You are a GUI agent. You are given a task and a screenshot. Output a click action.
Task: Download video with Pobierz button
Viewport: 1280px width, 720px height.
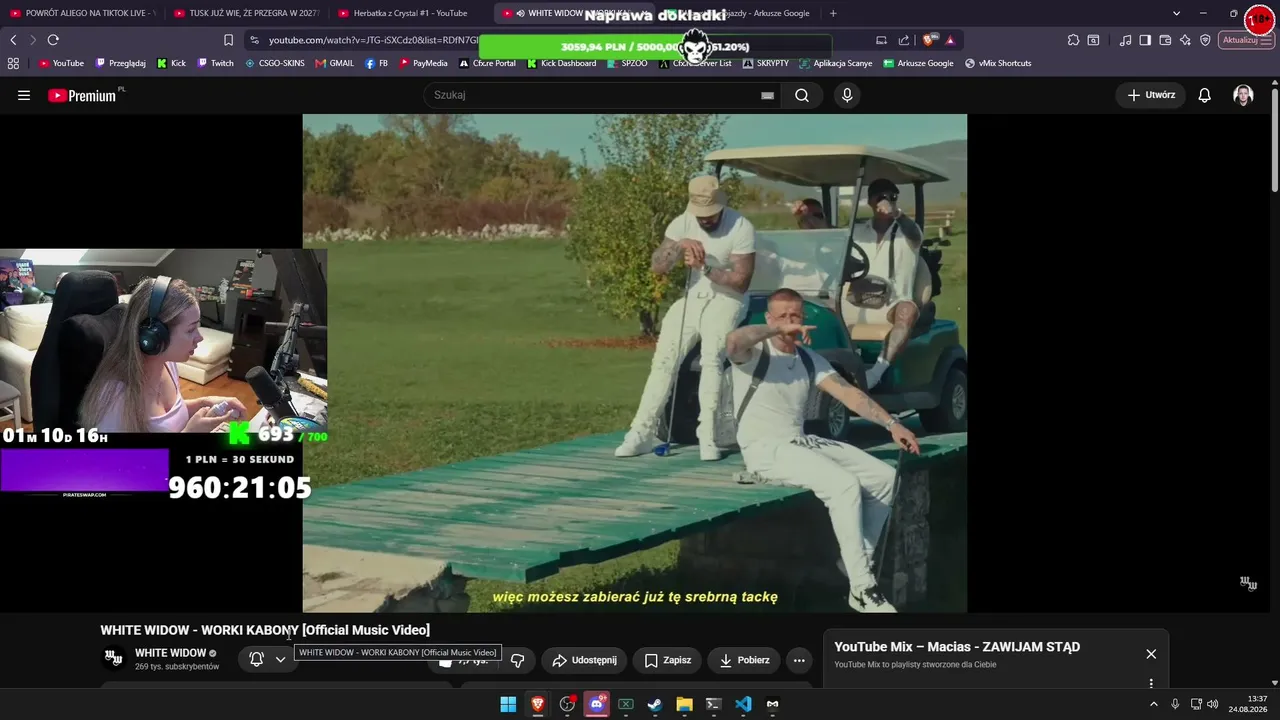(744, 660)
